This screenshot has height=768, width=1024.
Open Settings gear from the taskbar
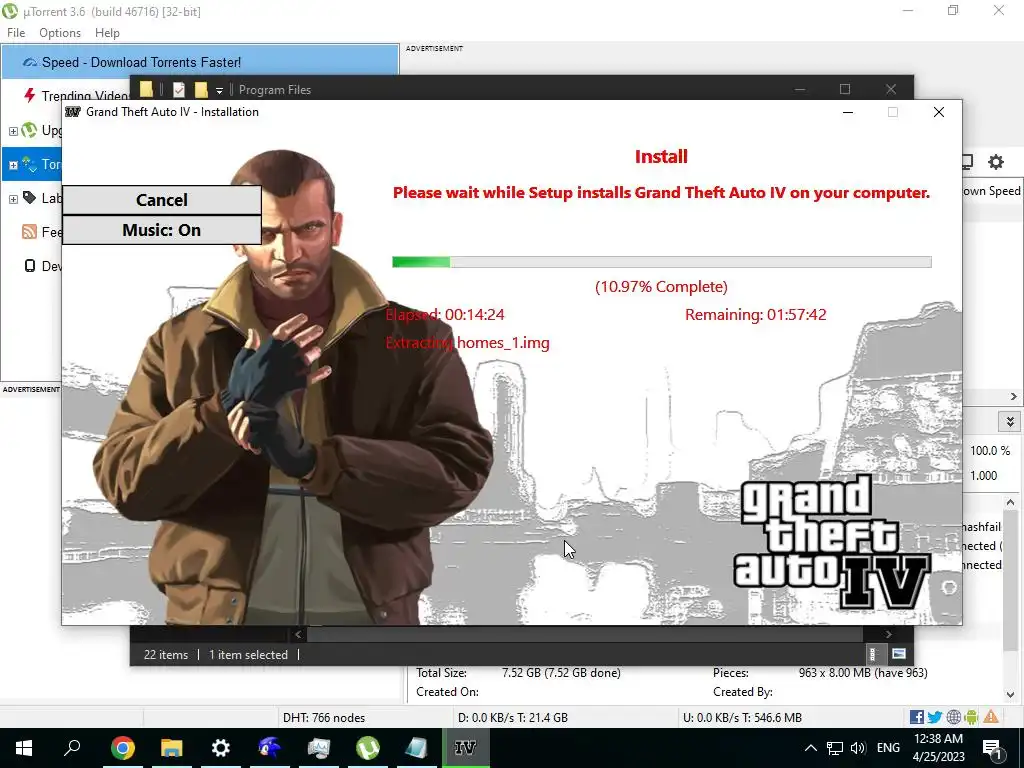(x=221, y=748)
